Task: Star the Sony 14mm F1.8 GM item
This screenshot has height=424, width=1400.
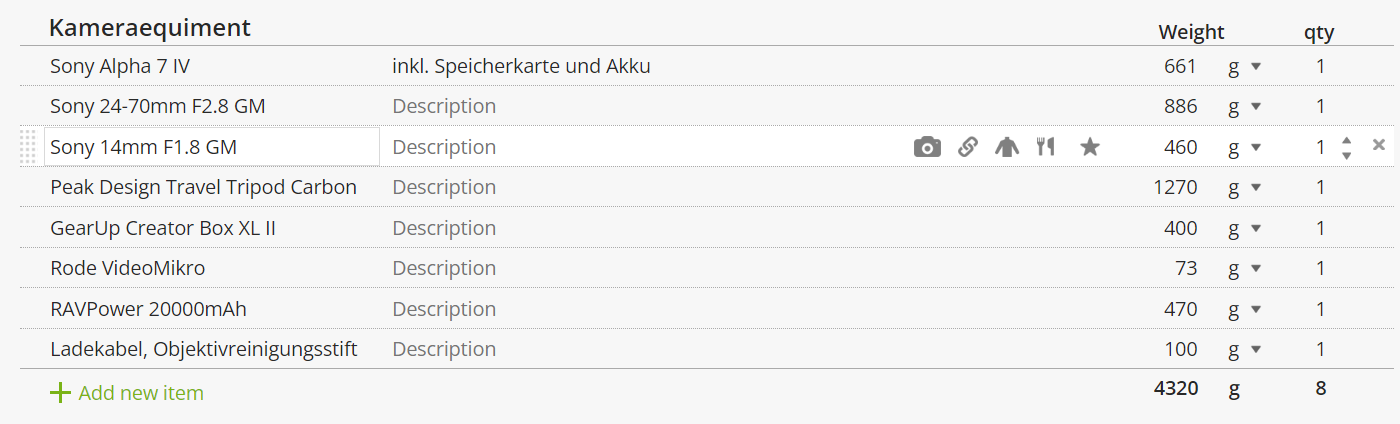Action: tap(1090, 147)
